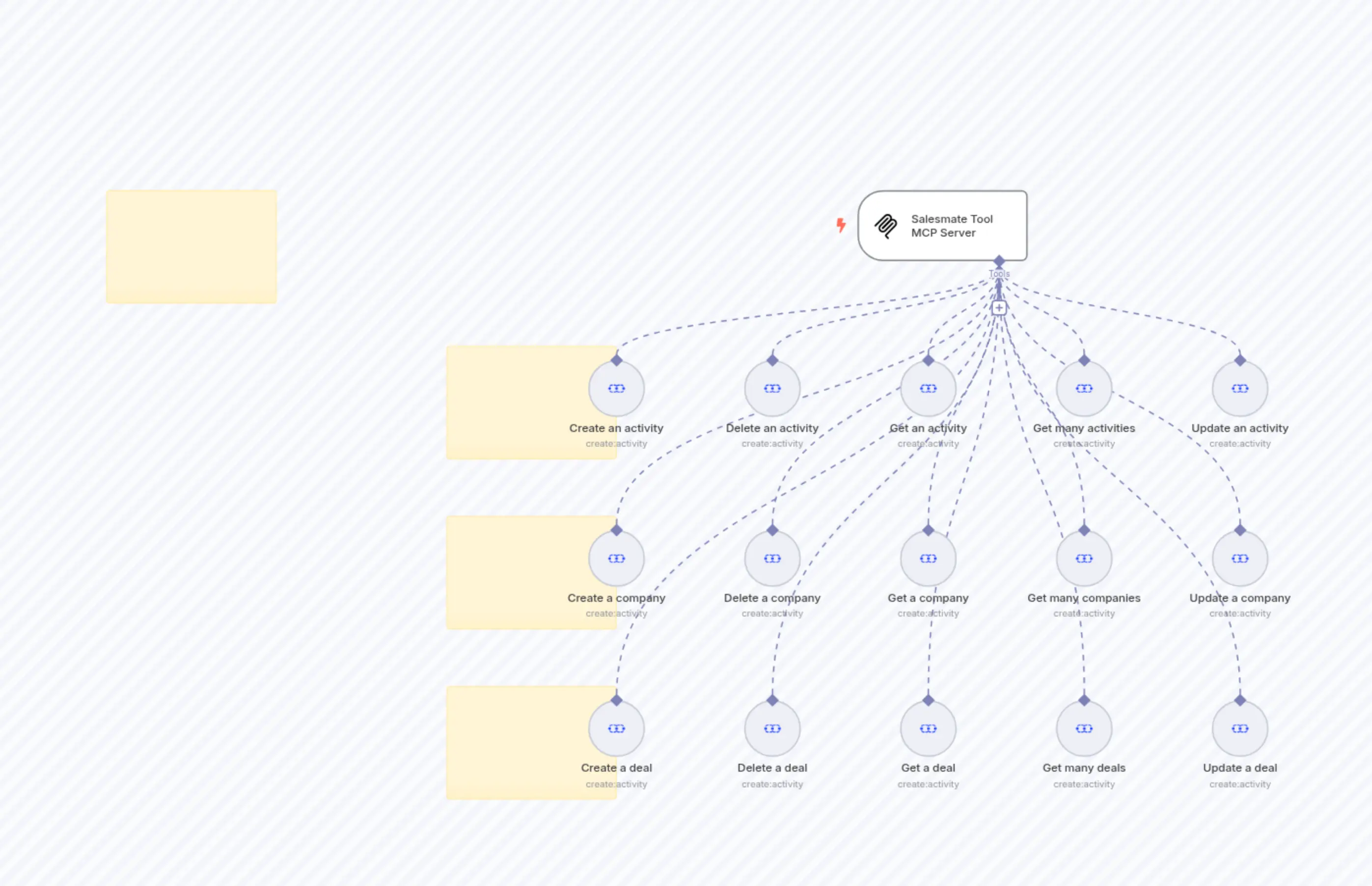1372x886 pixels.
Task: Select the "Get many deals" tool node
Action: [x=1083, y=728]
